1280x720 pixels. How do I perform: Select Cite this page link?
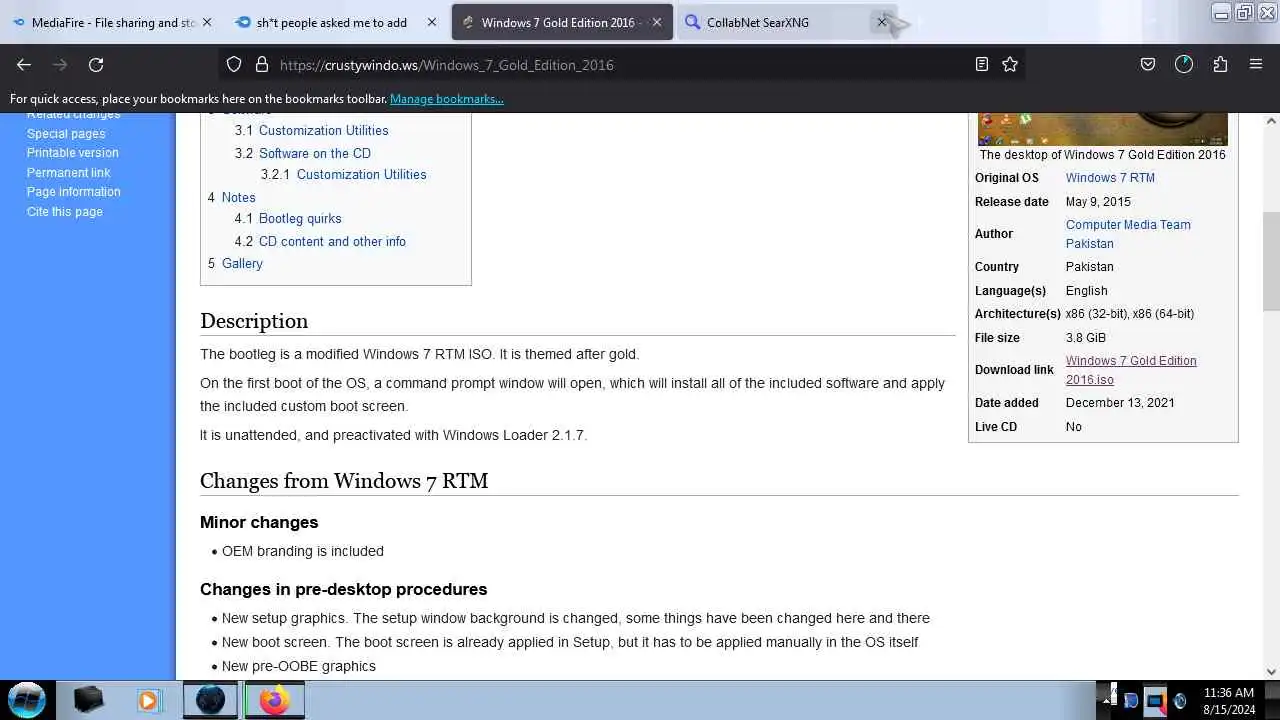pos(65,211)
